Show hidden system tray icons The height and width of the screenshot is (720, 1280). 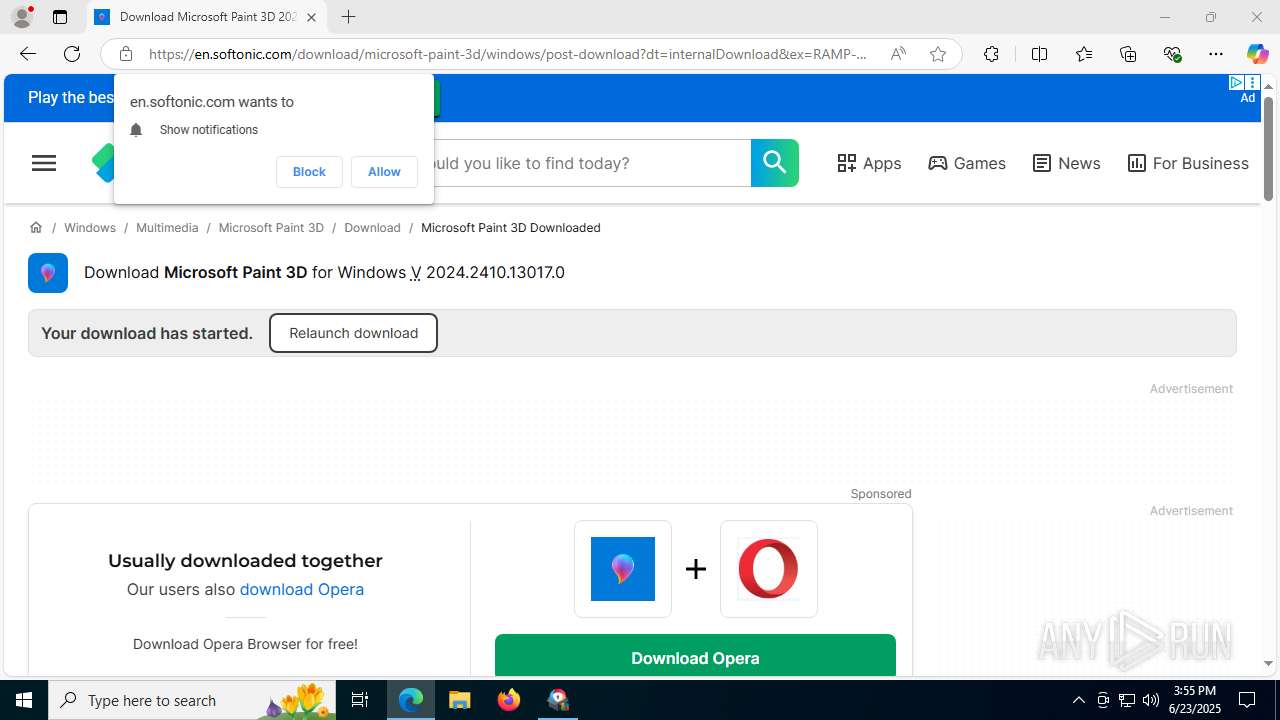point(1078,700)
